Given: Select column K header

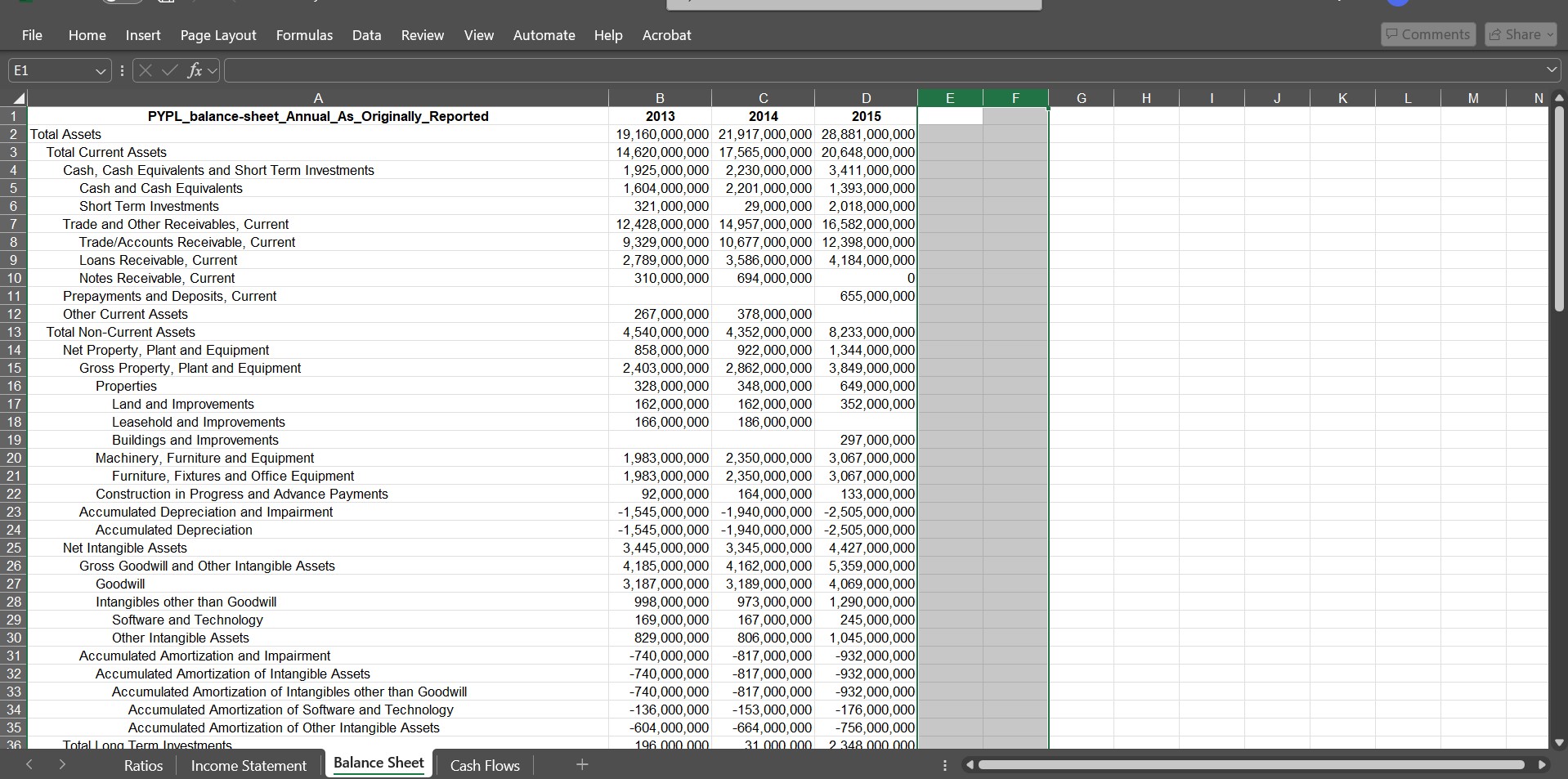Looking at the screenshot, I should tap(1342, 99).
